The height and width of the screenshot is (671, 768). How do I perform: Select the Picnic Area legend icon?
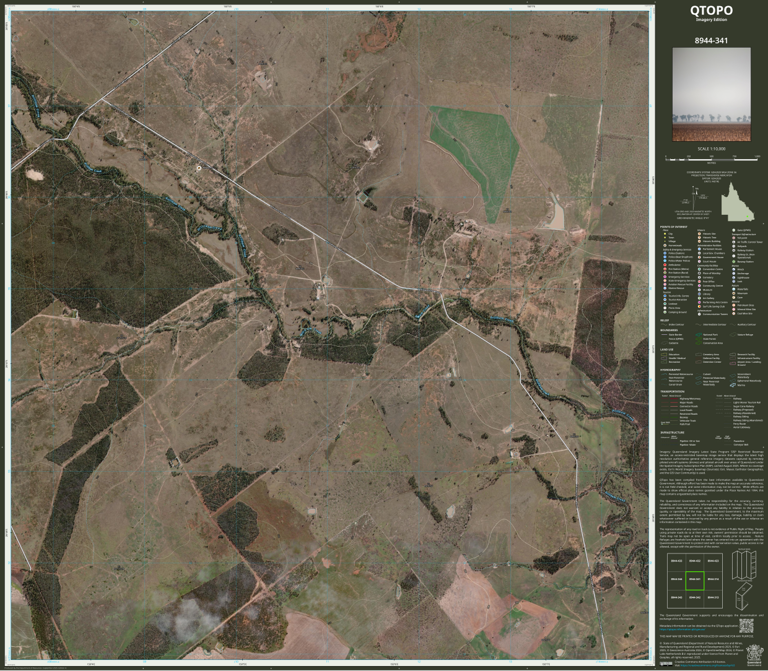coord(665,308)
